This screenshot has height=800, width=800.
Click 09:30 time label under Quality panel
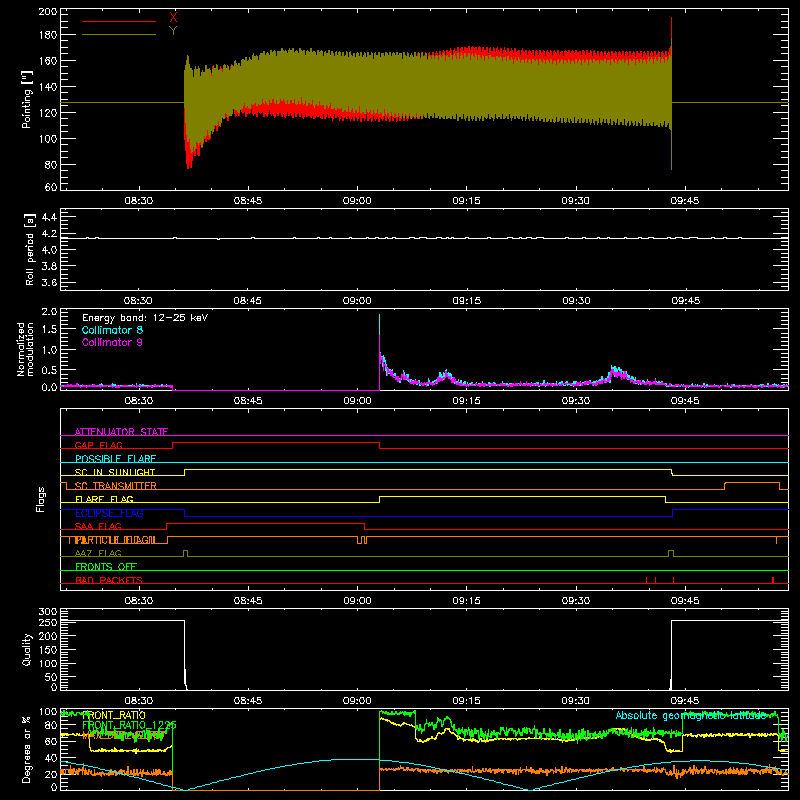(576, 701)
